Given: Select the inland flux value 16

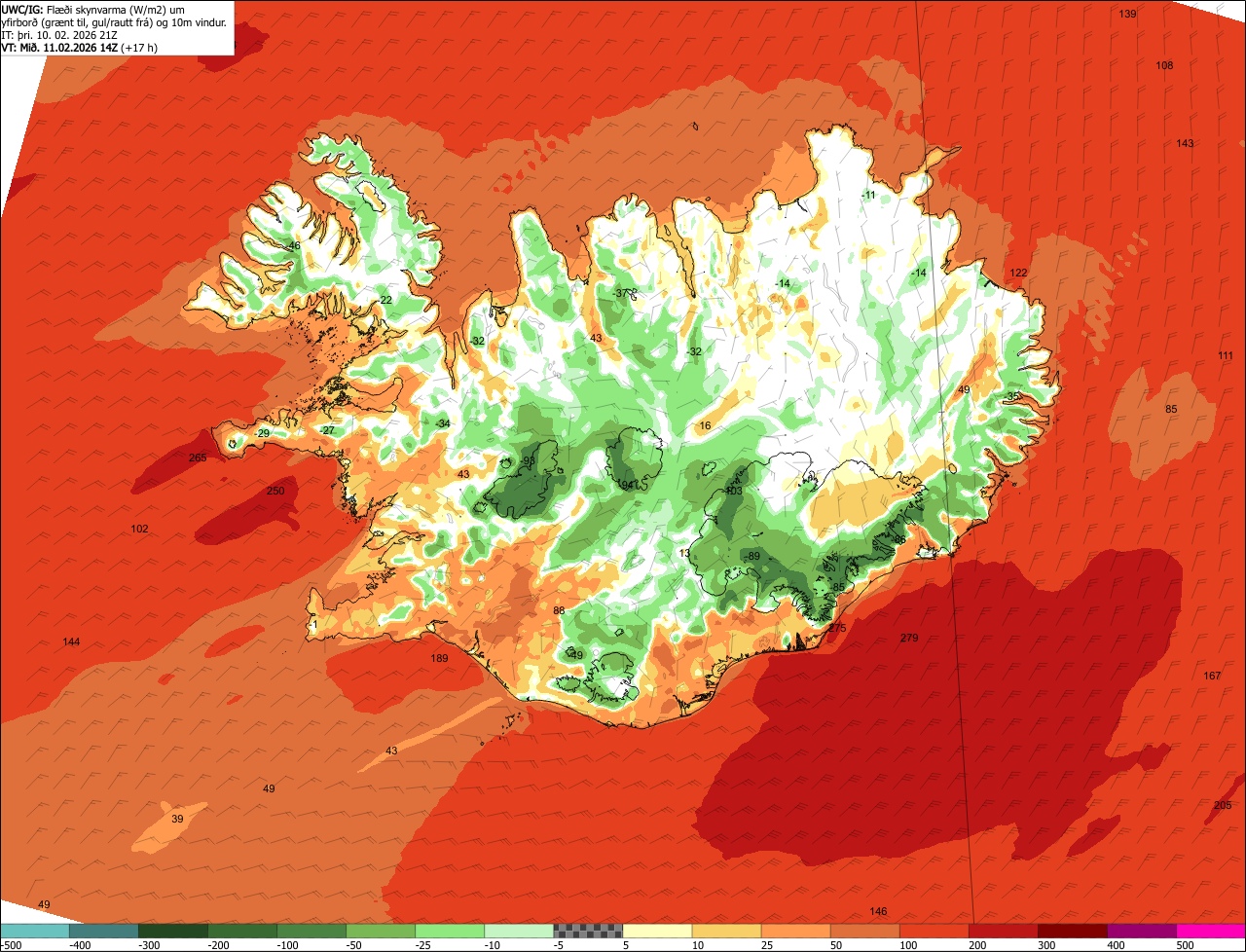Looking at the screenshot, I should [x=706, y=425].
